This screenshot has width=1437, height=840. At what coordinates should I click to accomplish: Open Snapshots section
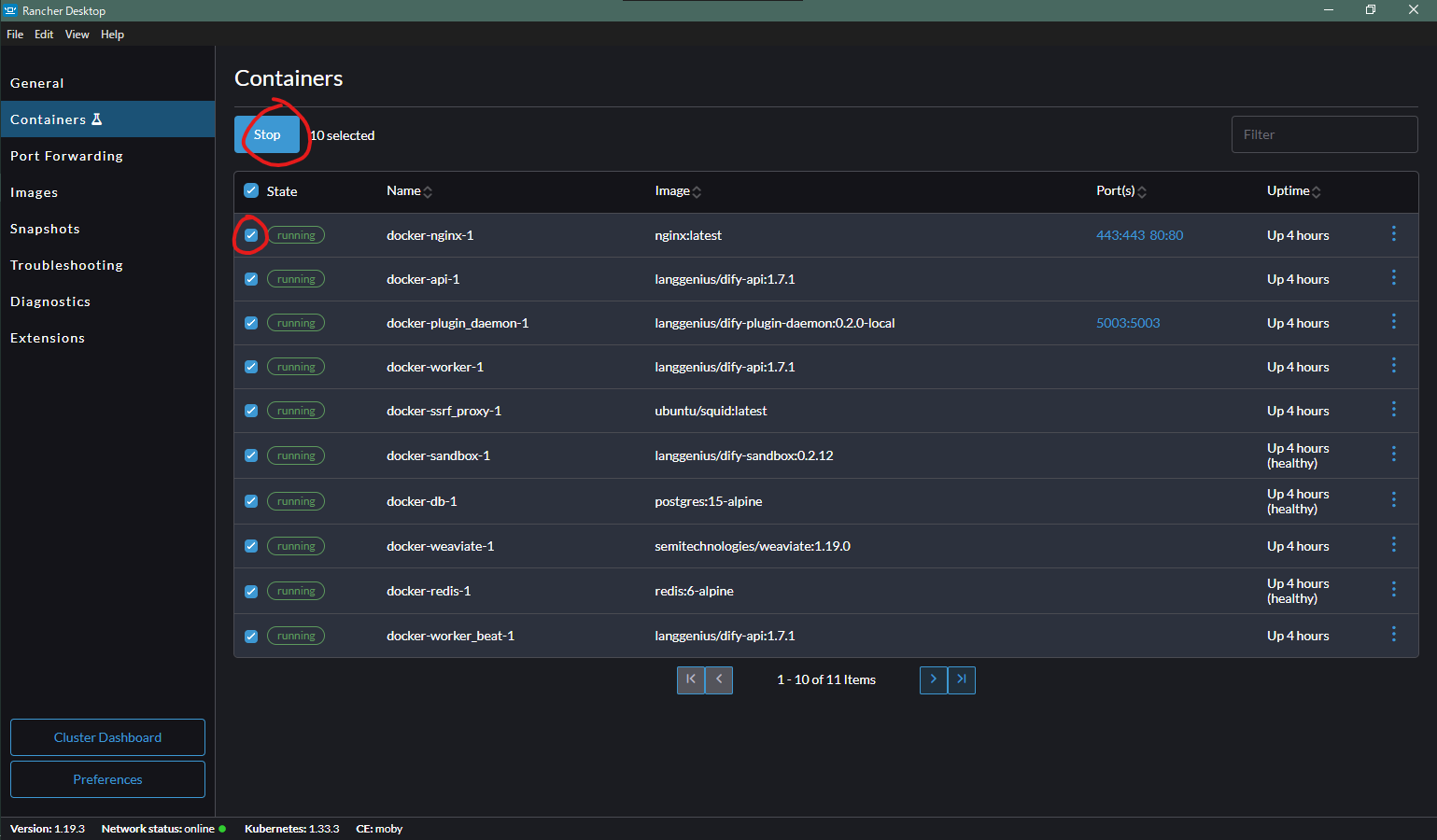107,229
